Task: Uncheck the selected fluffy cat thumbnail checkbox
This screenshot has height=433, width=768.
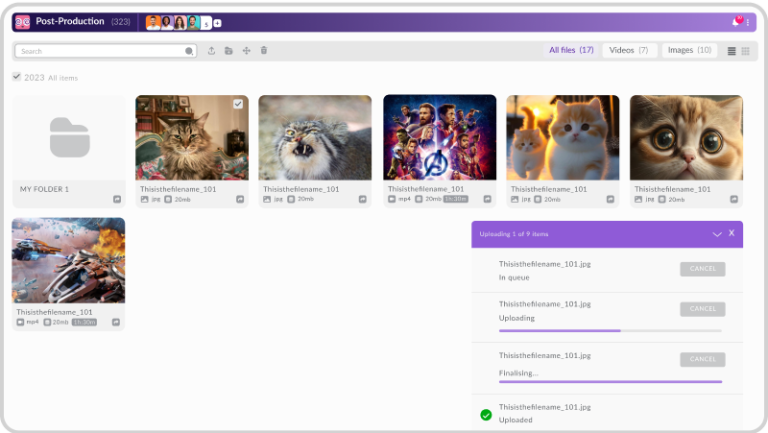Action: pos(238,104)
